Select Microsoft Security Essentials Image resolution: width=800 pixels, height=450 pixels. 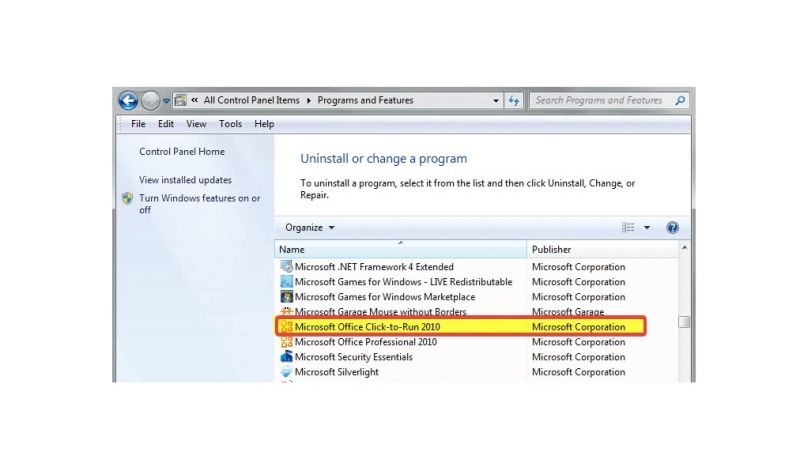coord(354,357)
